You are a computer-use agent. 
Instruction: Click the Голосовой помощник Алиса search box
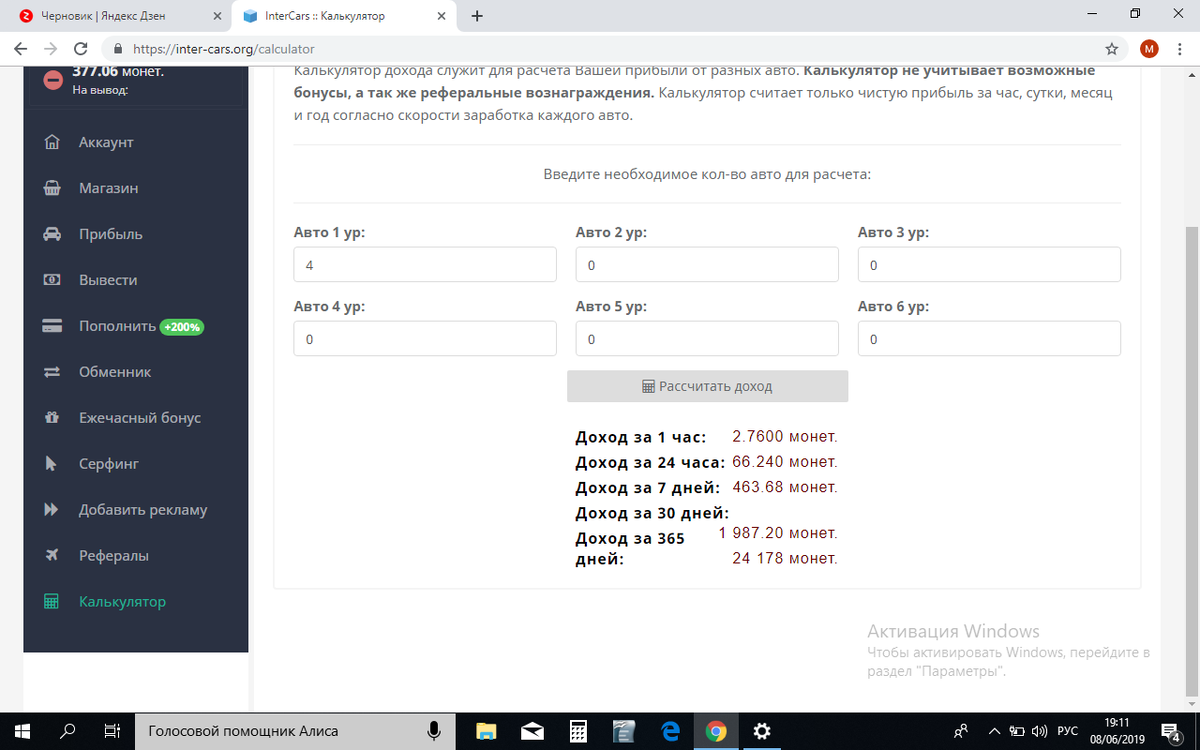point(295,731)
